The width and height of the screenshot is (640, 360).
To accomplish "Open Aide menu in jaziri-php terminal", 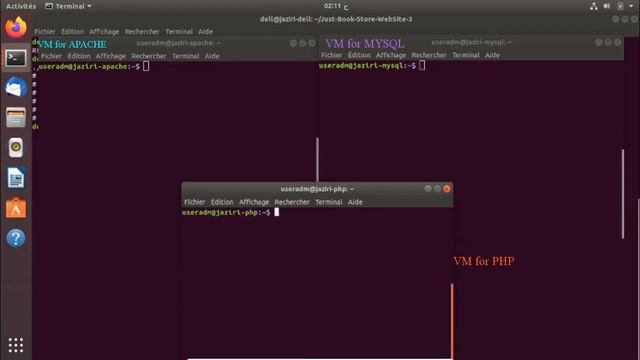I will click(355, 202).
